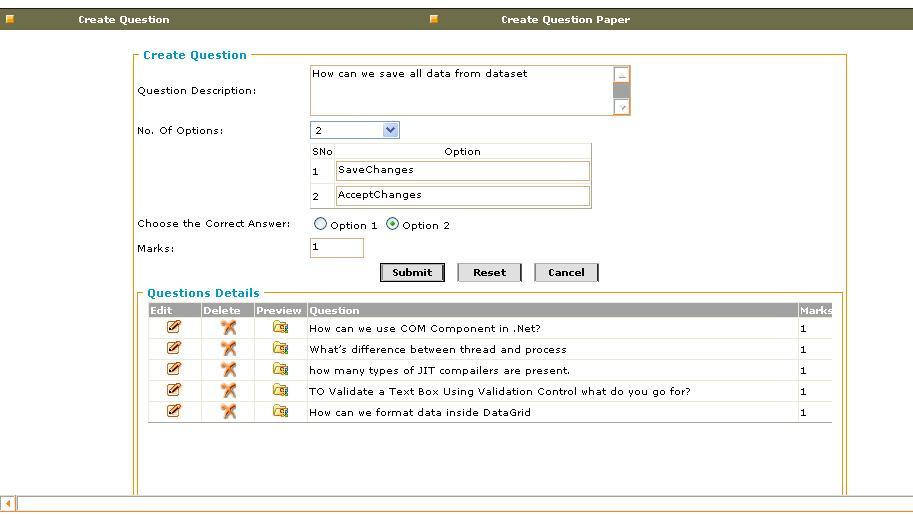Open the Create Question menu
The width and height of the screenshot is (913, 515).
pos(123,19)
